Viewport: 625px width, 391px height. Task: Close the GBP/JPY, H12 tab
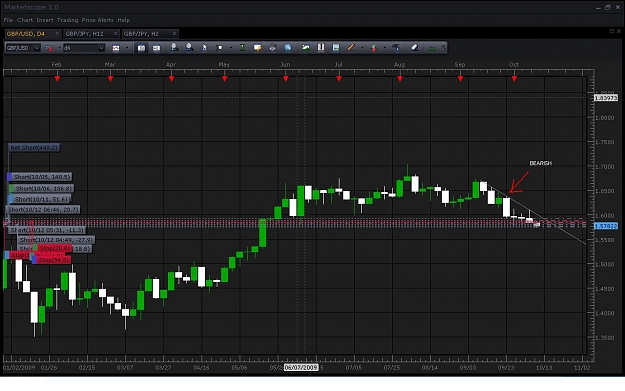coord(116,34)
